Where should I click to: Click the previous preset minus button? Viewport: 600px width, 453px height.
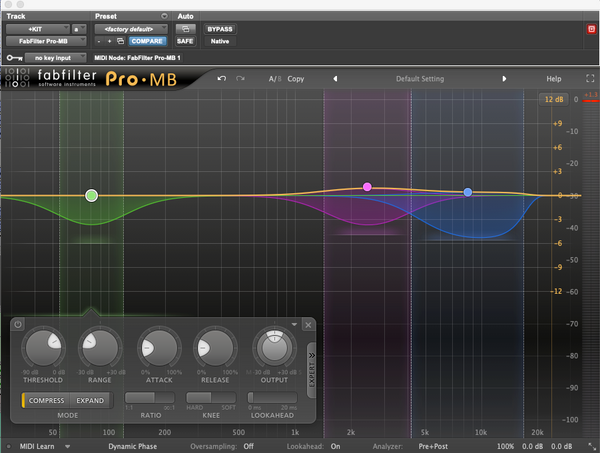click(x=99, y=41)
